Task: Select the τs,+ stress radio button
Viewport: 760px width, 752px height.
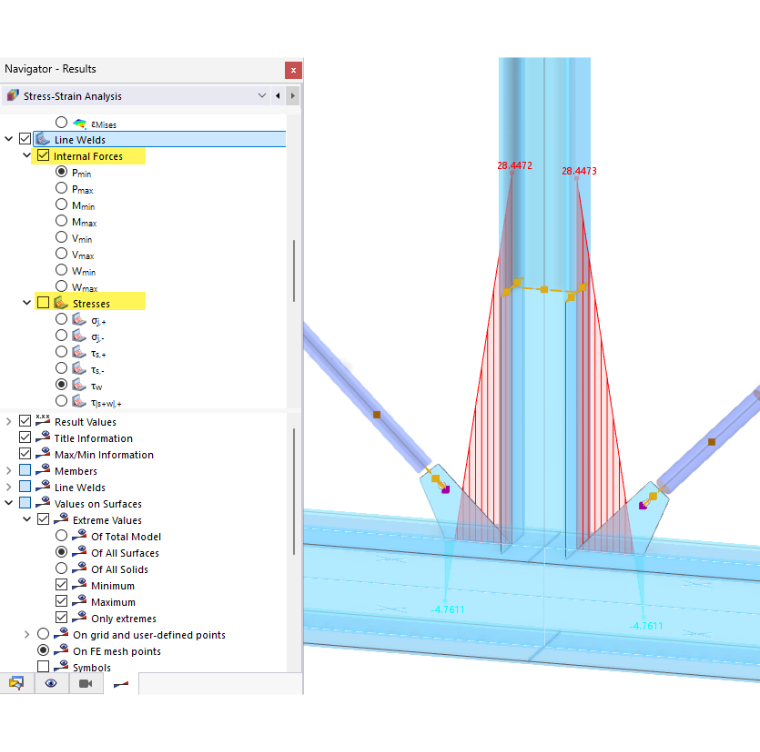Action: pos(61,352)
